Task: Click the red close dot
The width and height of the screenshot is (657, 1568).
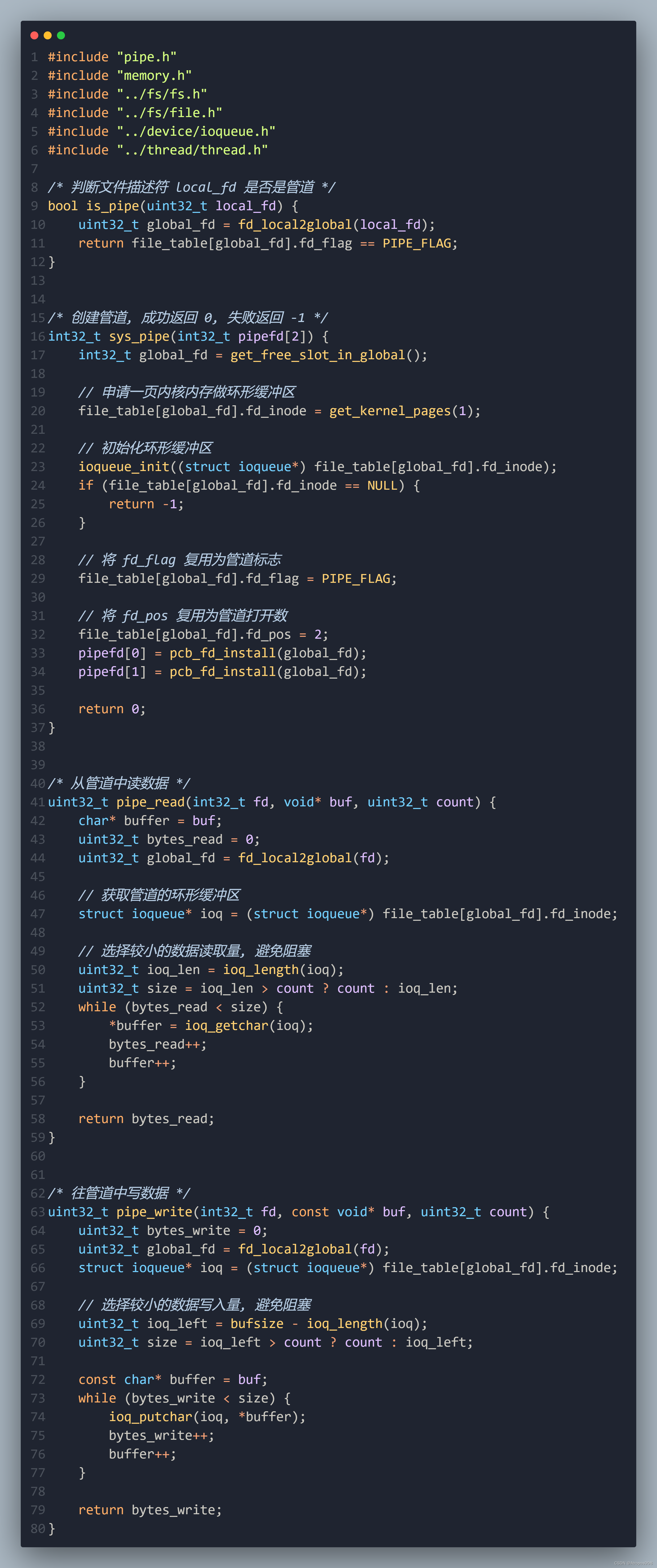Action: (x=34, y=35)
